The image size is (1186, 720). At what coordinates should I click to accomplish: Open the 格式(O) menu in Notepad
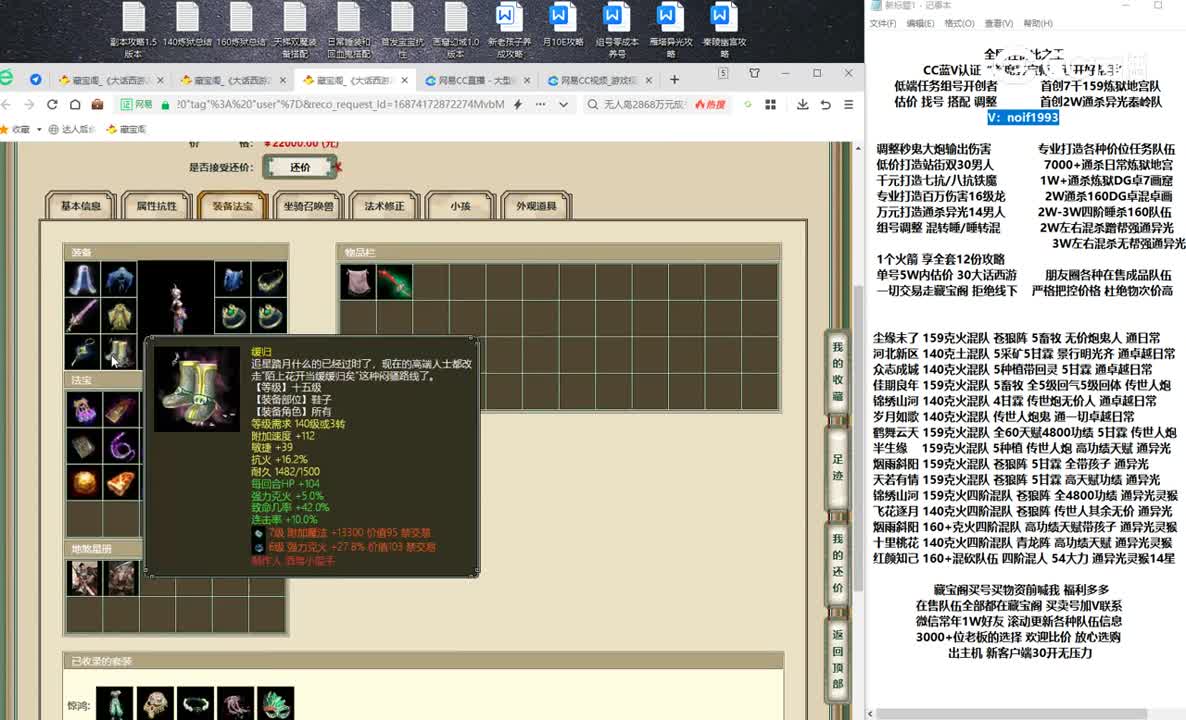pyautogui.click(x=959, y=23)
